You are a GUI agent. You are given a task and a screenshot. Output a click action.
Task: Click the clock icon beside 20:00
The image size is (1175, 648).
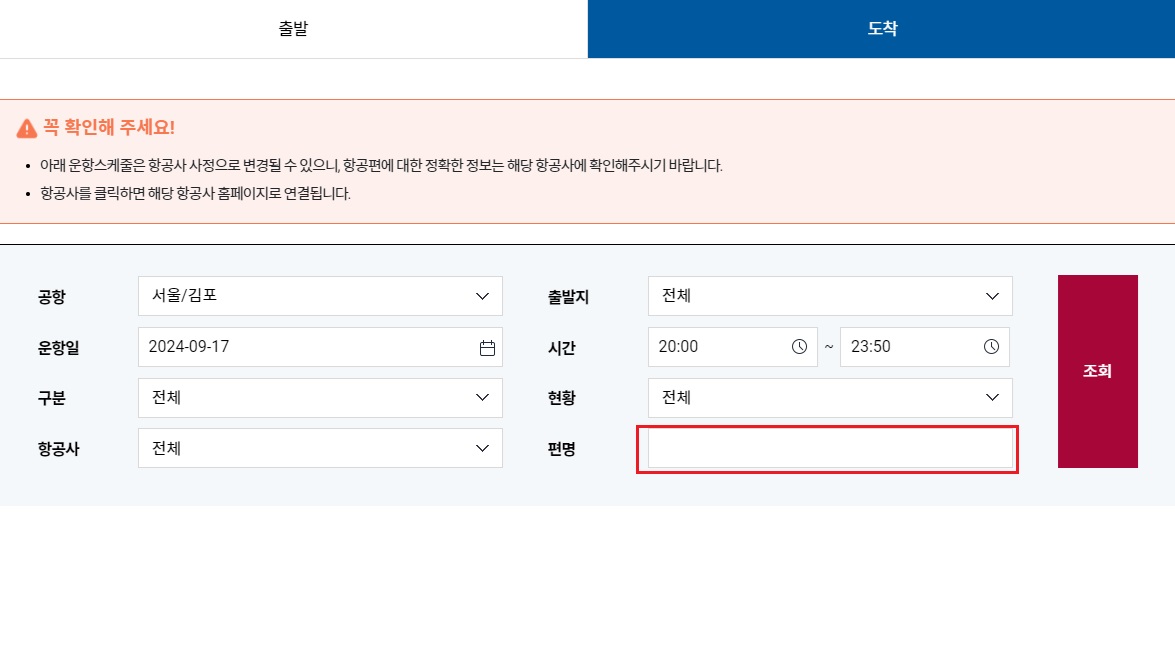coord(799,346)
